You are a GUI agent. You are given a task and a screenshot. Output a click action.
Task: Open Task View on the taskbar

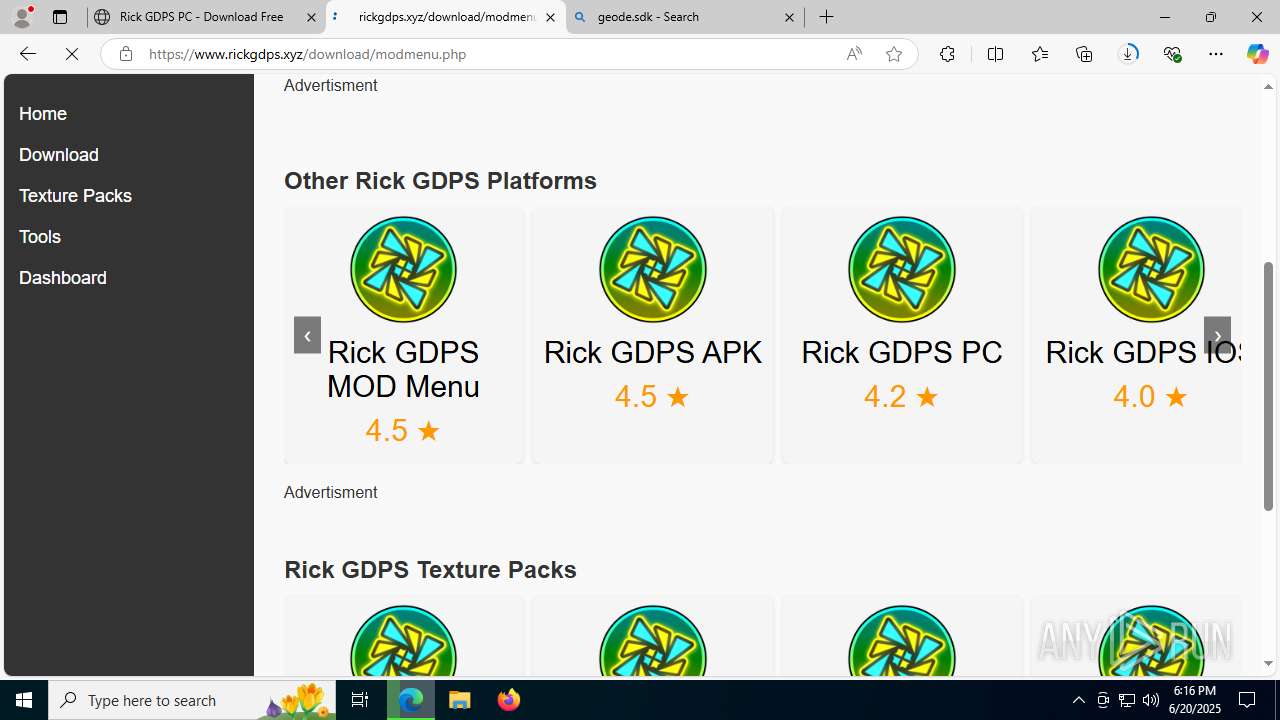point(360,700)
